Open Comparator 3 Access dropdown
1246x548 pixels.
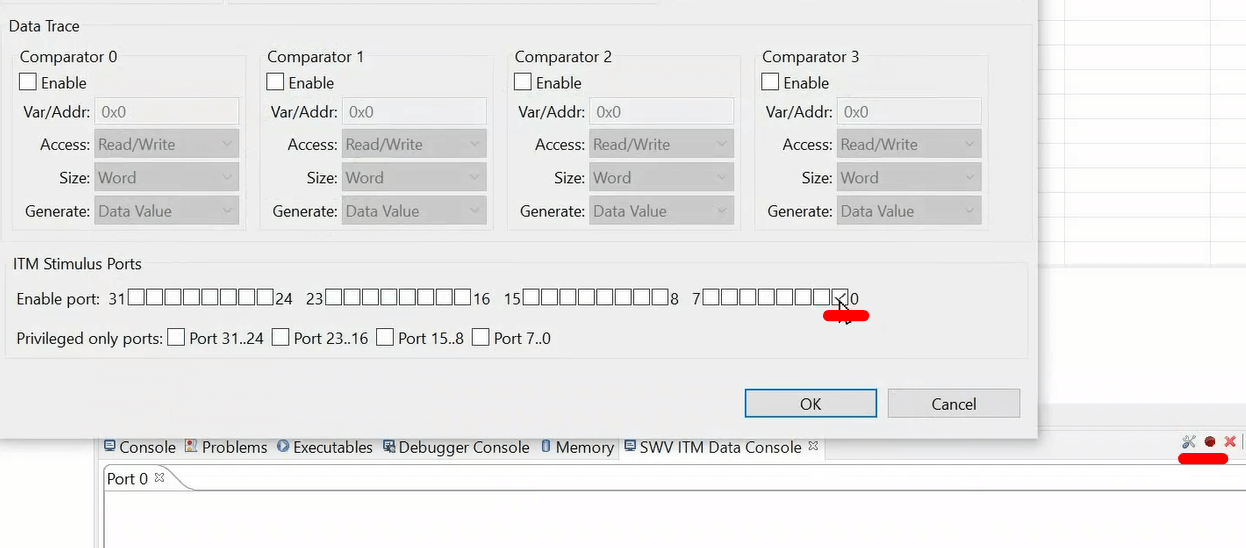click(909, 144)
